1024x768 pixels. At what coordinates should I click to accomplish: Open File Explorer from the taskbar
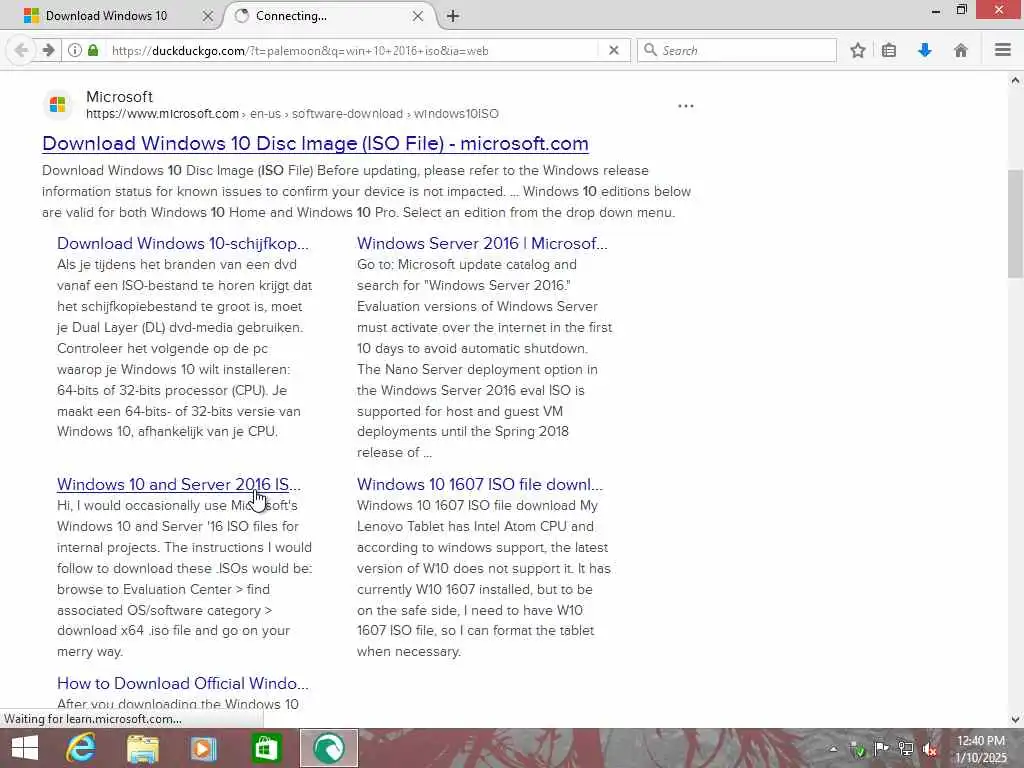click(142, 748)
